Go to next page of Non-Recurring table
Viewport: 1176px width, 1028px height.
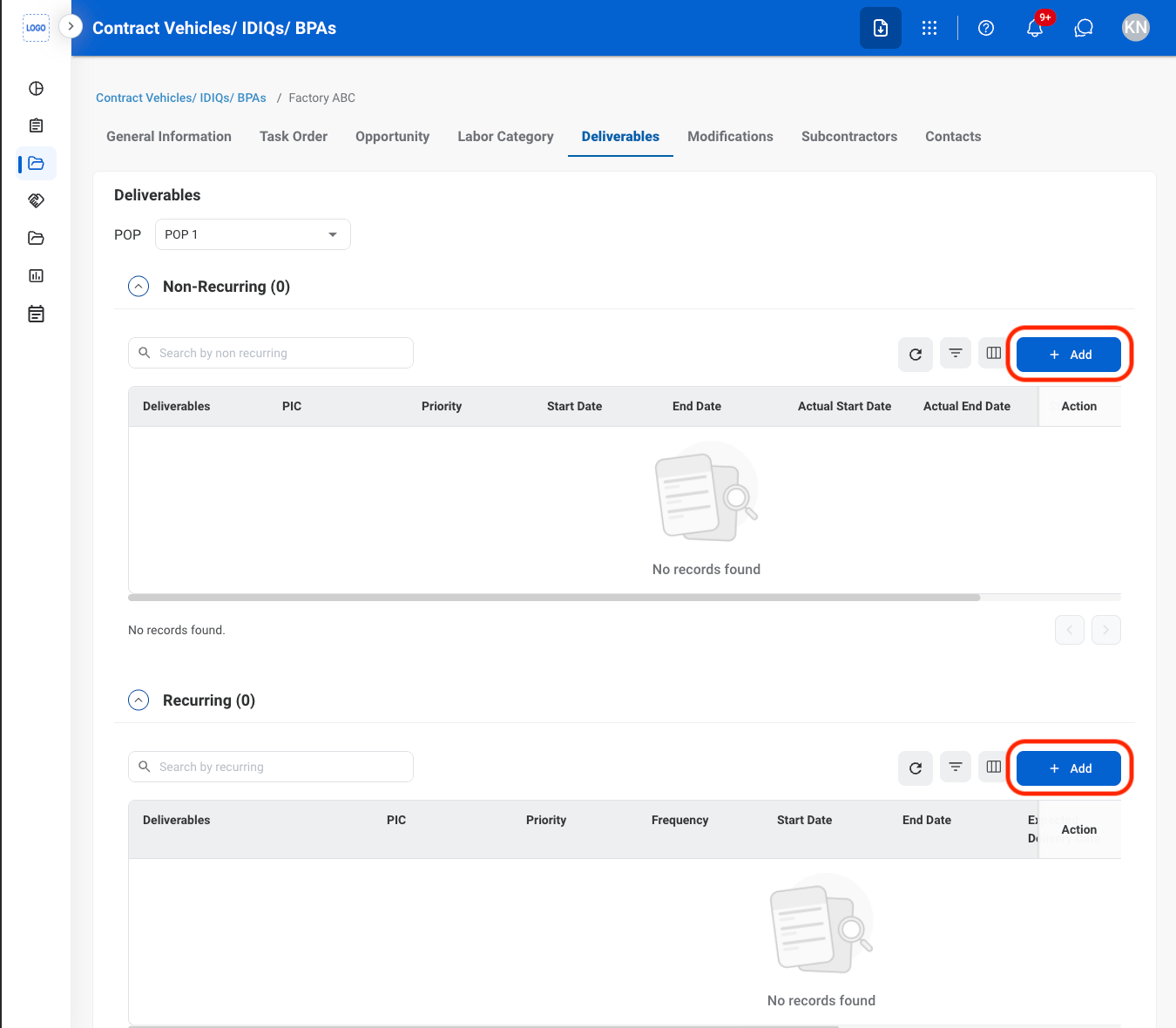1106,630
